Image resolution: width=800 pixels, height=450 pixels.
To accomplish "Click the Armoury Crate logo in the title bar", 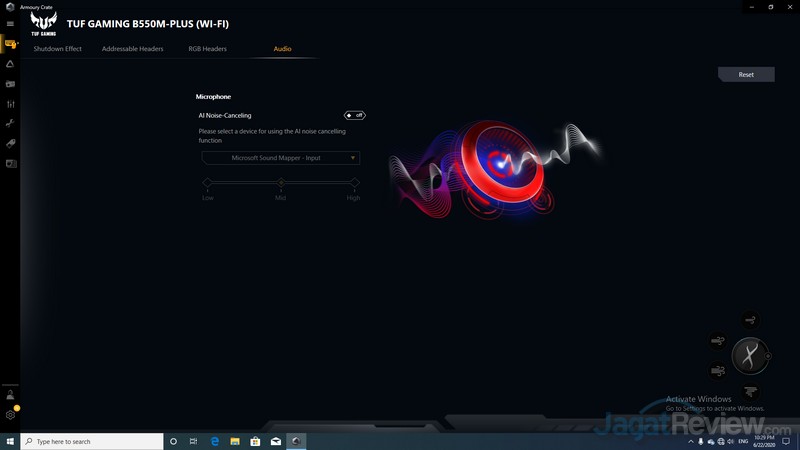I will 10,7.
